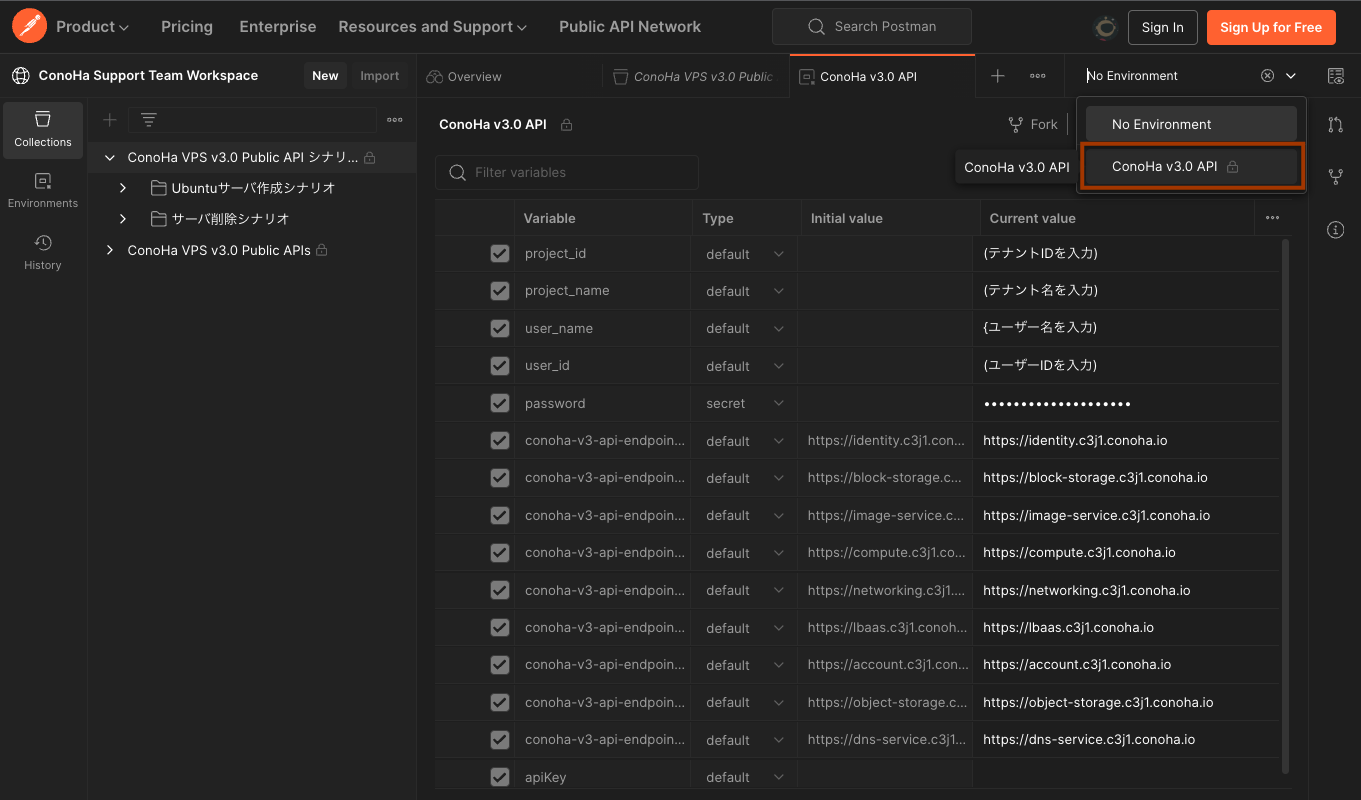
Task: Fork the ConoHa v3.0 API environment
Action: [1033, 124]
